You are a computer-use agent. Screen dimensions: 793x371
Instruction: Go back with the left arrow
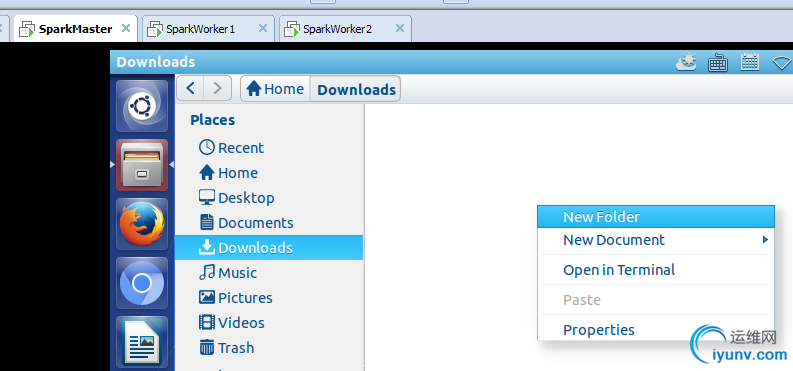(x=191, y=88)
